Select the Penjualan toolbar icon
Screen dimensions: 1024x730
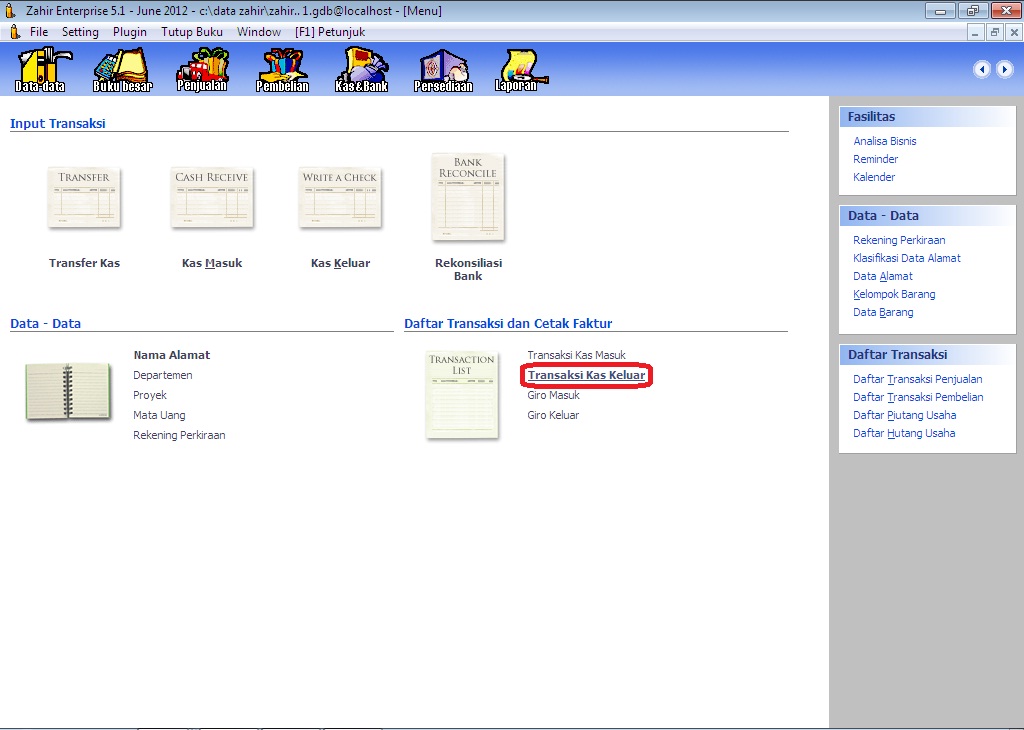pyautogui.click(x=202, y=69)
